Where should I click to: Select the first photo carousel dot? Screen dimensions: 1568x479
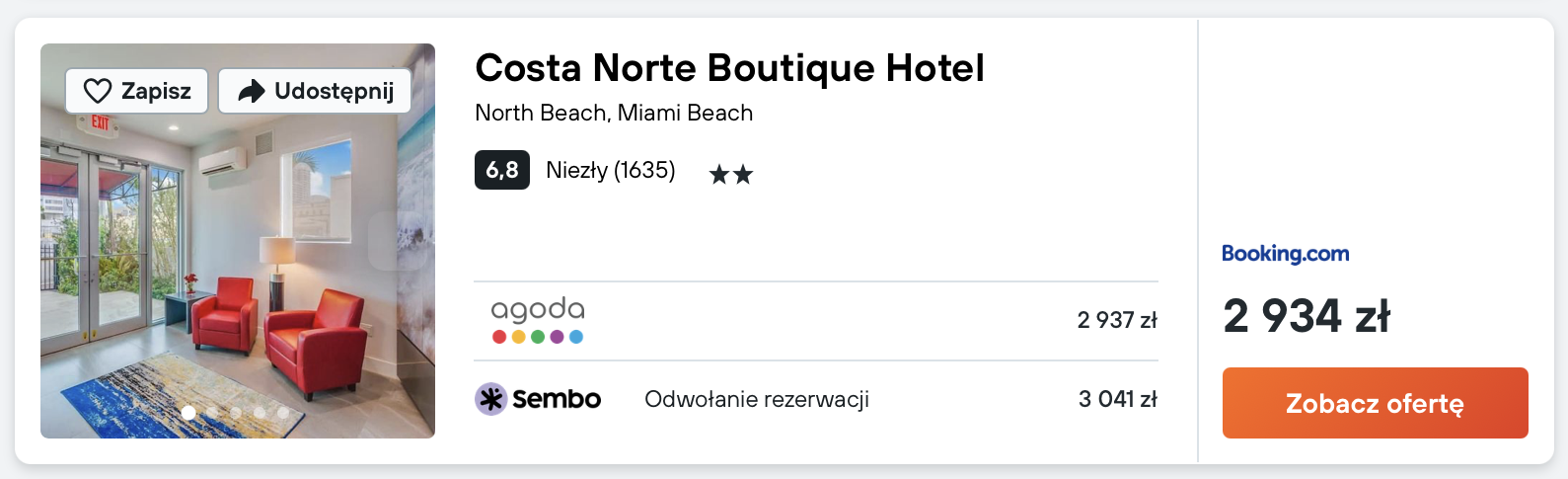188,412
